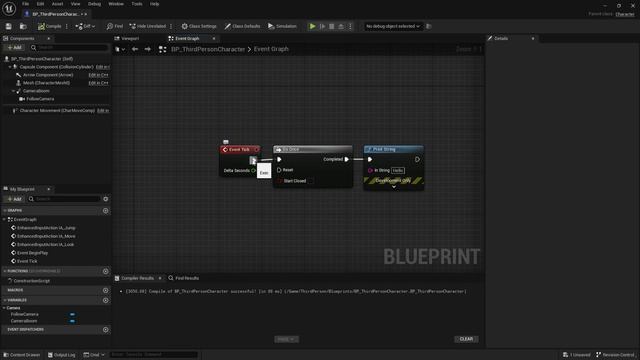The height and width of the screenshot is (360, 640).
Task: Save the blueprint with the floppy icon
Action: click(x=9, y=26)
